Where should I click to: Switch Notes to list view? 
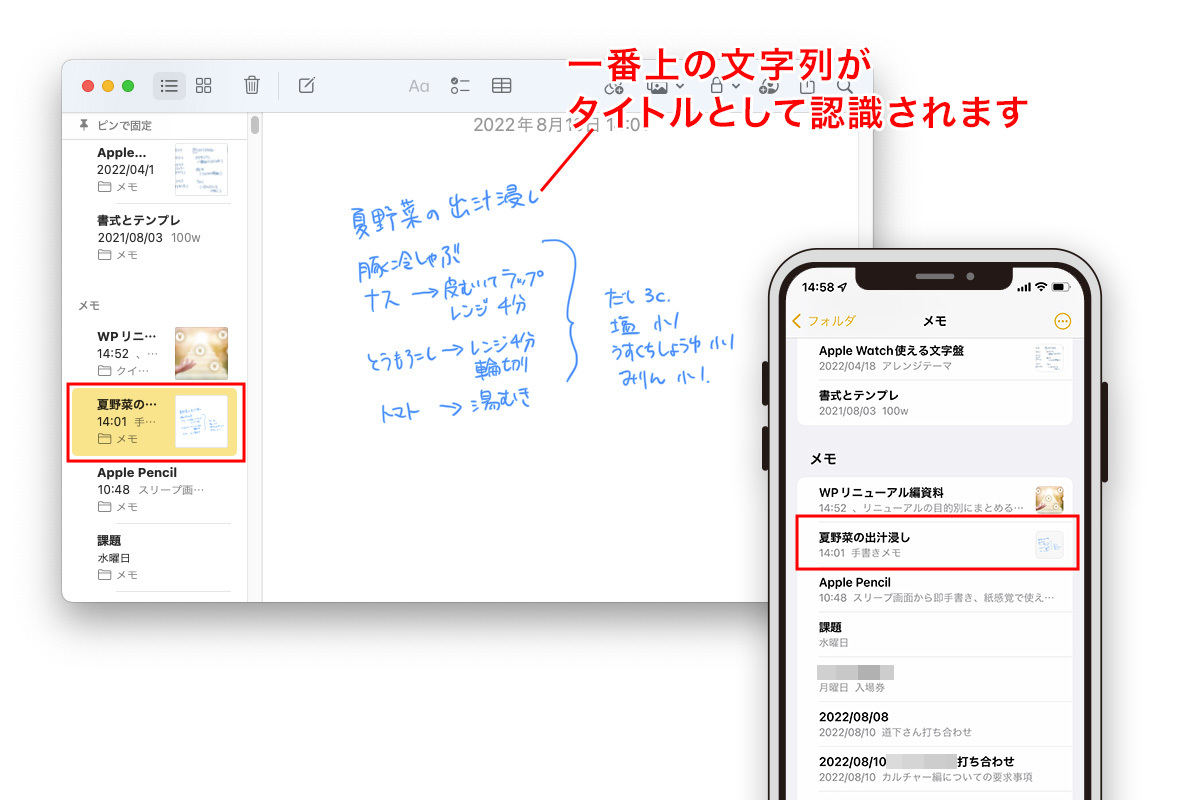[x=169, y=86]
